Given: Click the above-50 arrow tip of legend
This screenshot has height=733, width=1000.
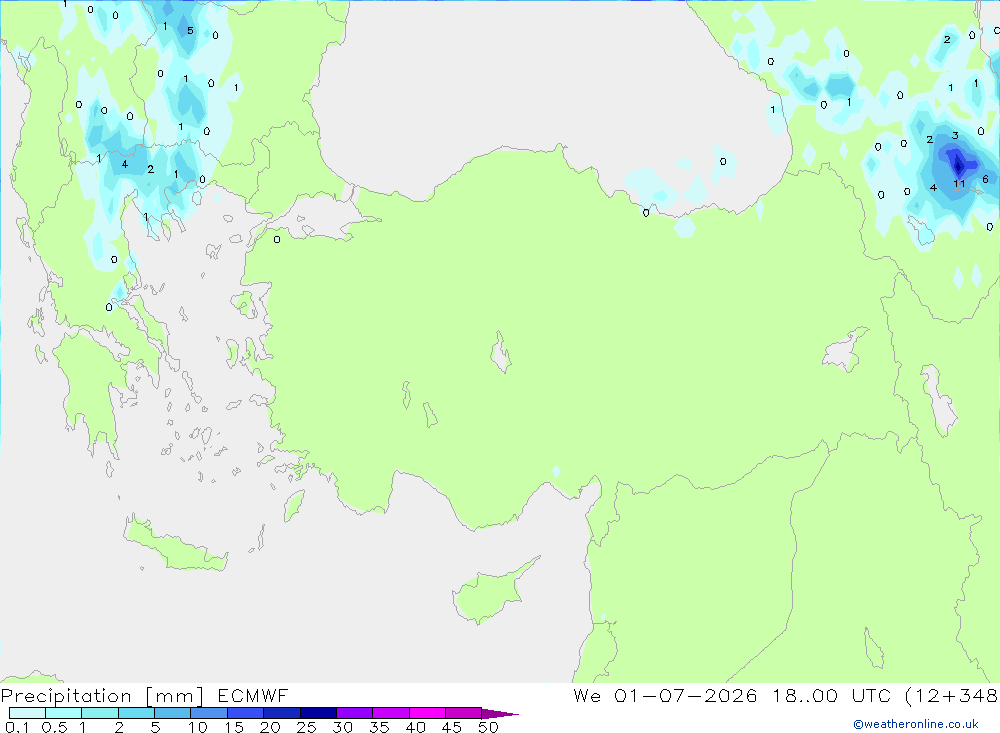Looking at the screenshot, I should coord(500,714).
